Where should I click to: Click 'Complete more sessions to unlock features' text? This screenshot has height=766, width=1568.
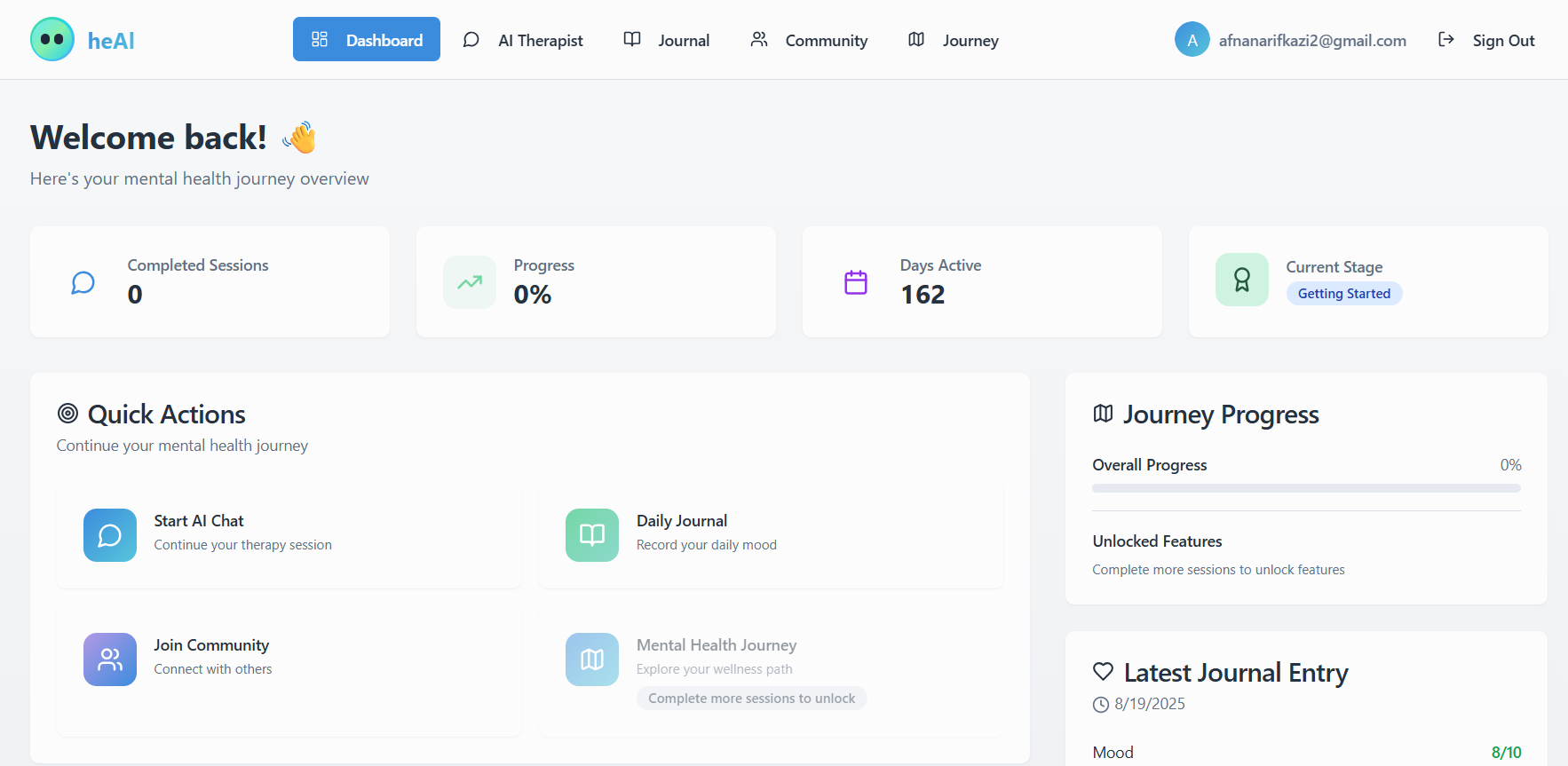(1218, 570)
